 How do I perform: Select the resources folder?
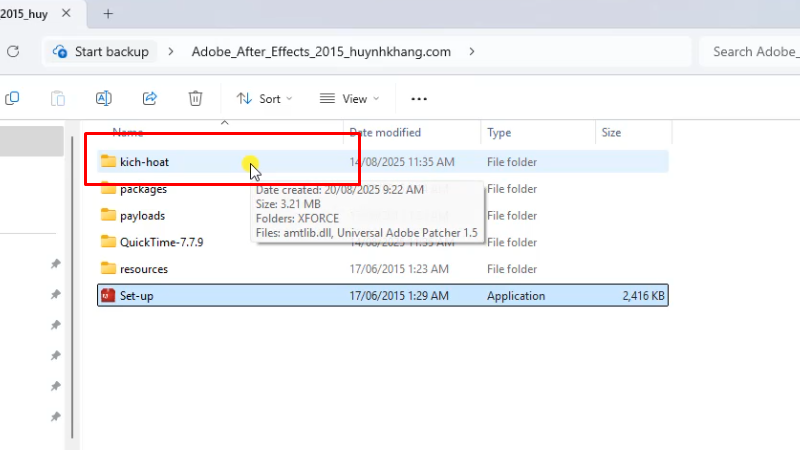click(383, 269)
